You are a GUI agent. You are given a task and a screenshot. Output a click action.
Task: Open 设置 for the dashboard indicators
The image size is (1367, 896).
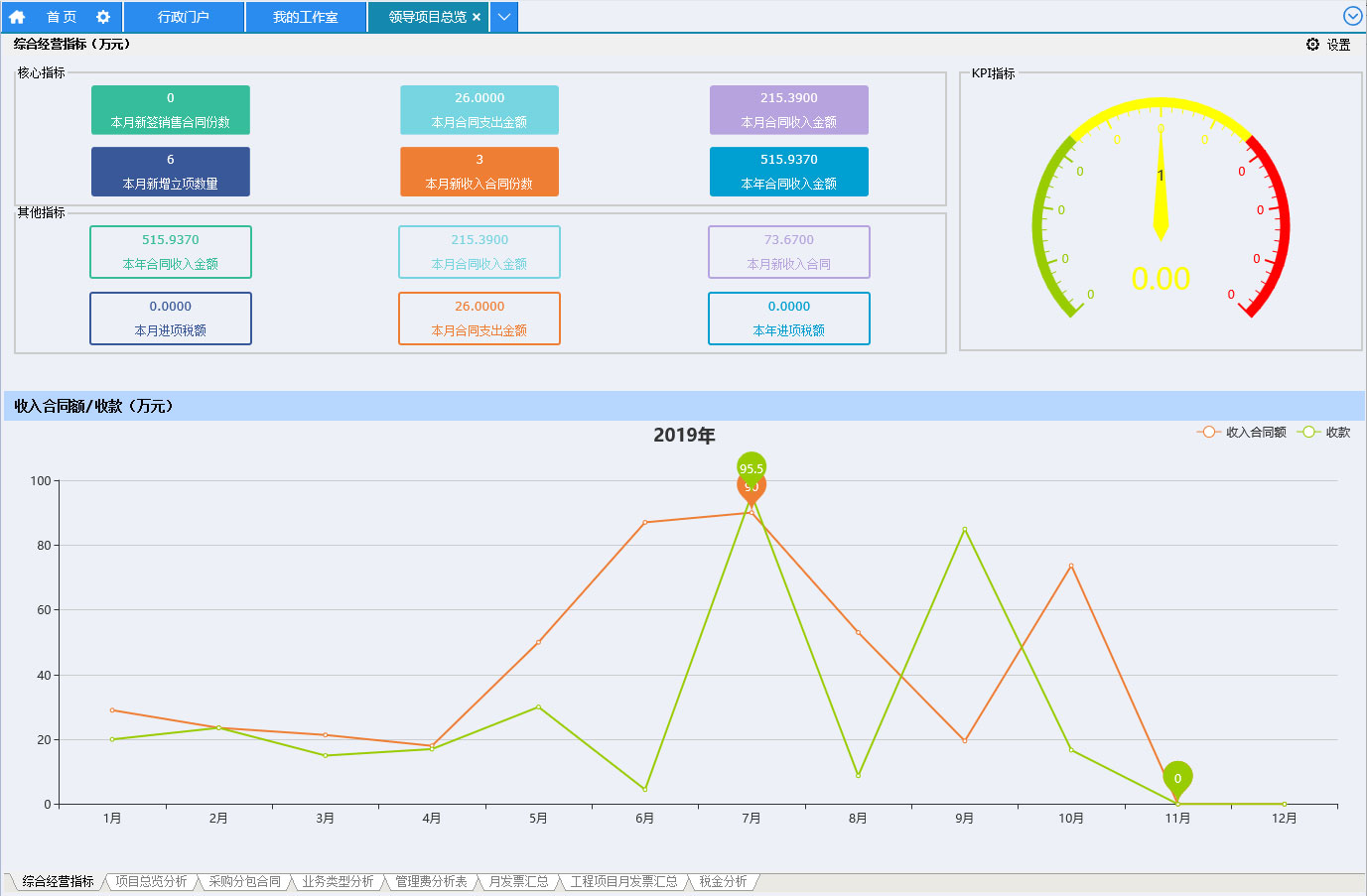[x=1328, y=45]
